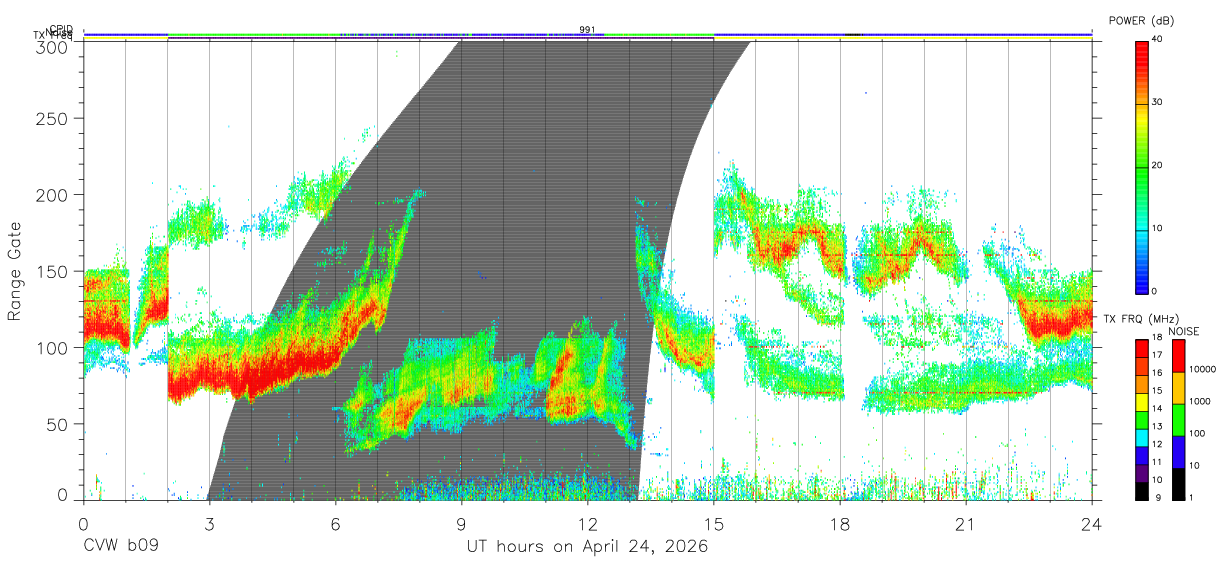Viewport: 1228px width, 567px height.
Task: Click the "13" label in TX FRQ legend
Action: pyautogui.click(x=1157, y=426)
